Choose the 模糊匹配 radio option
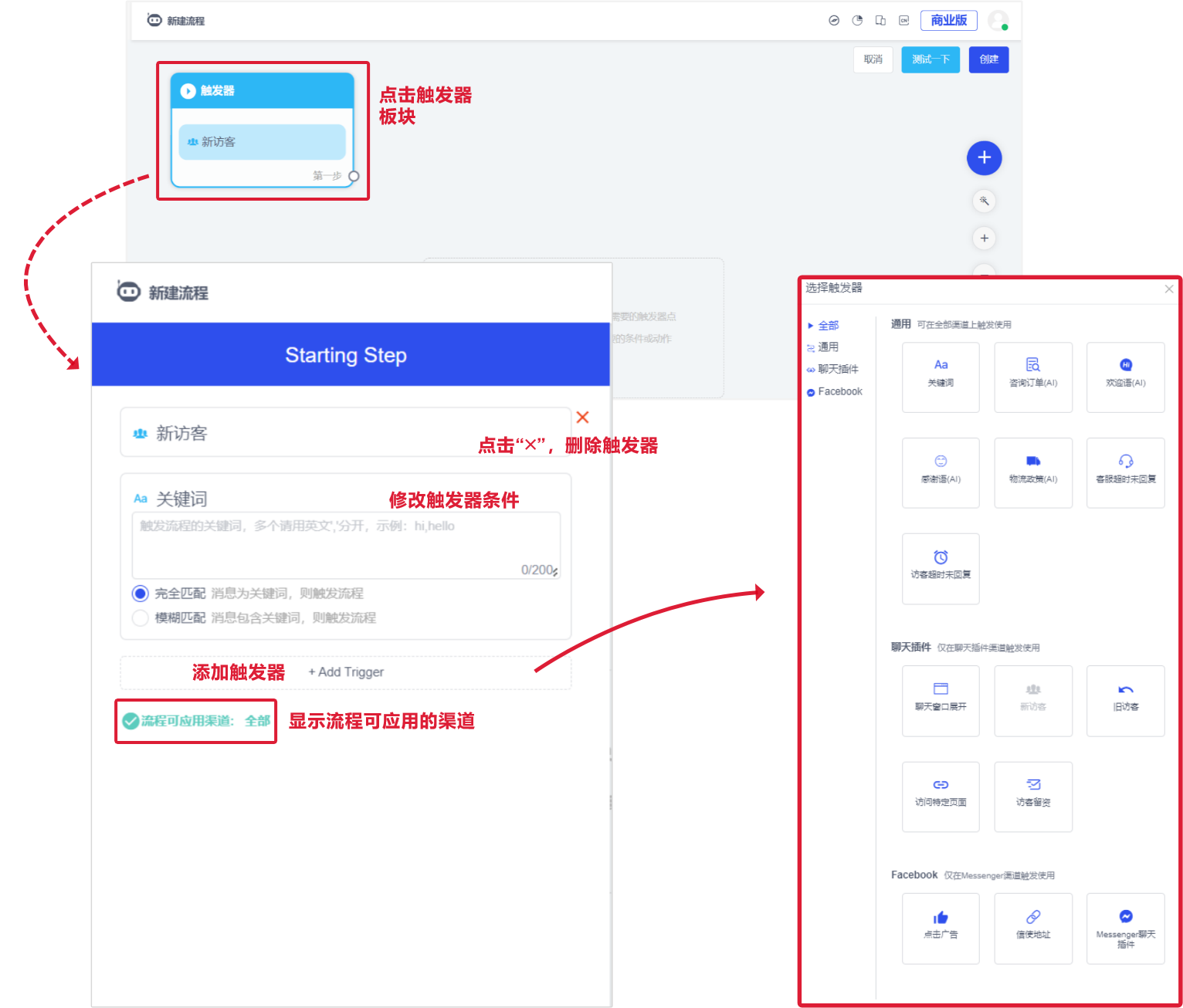Image resolution: width=1183 pixels, height=1008 pixels. (x=140, y=618)
